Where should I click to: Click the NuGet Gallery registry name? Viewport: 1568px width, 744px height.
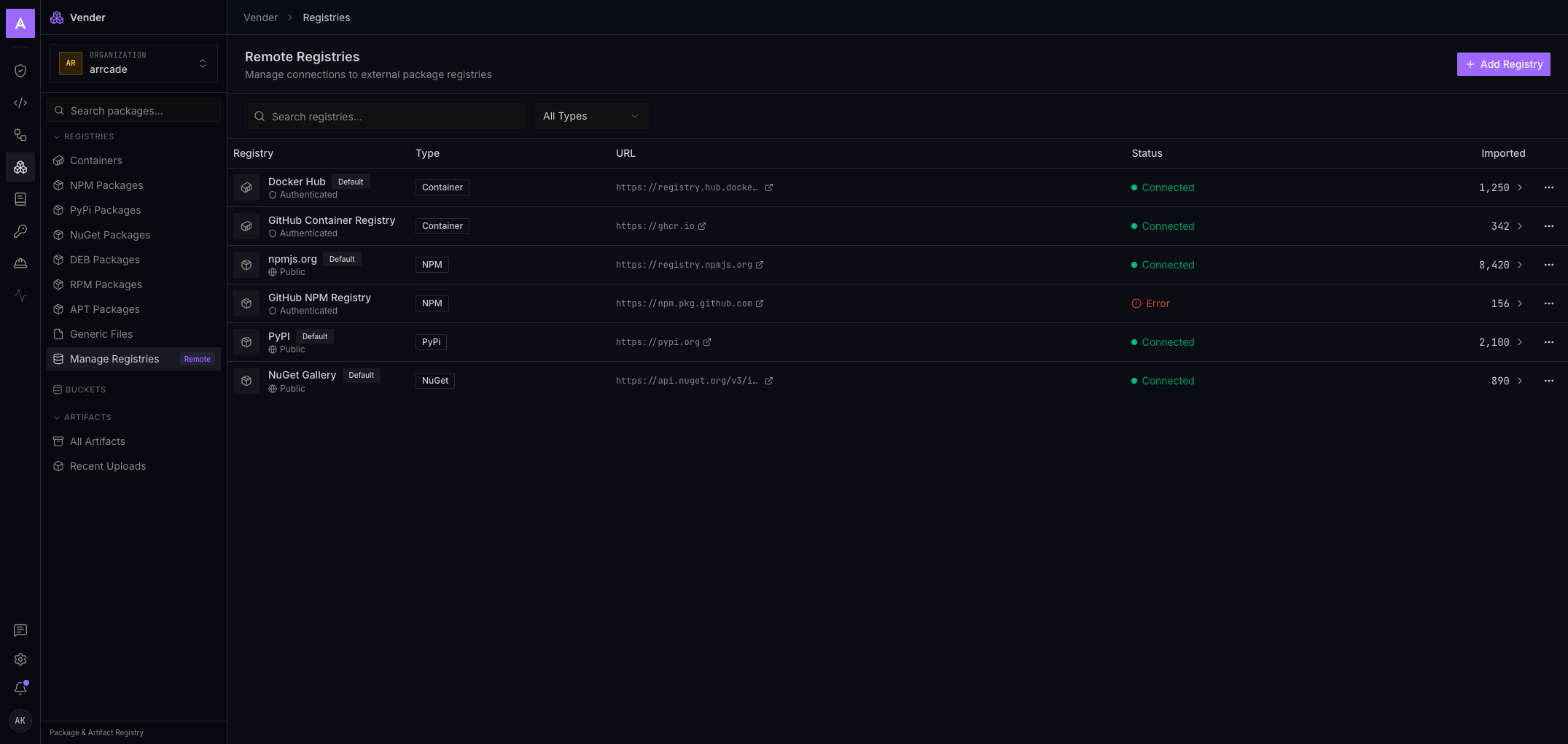(x=302, y=375)
